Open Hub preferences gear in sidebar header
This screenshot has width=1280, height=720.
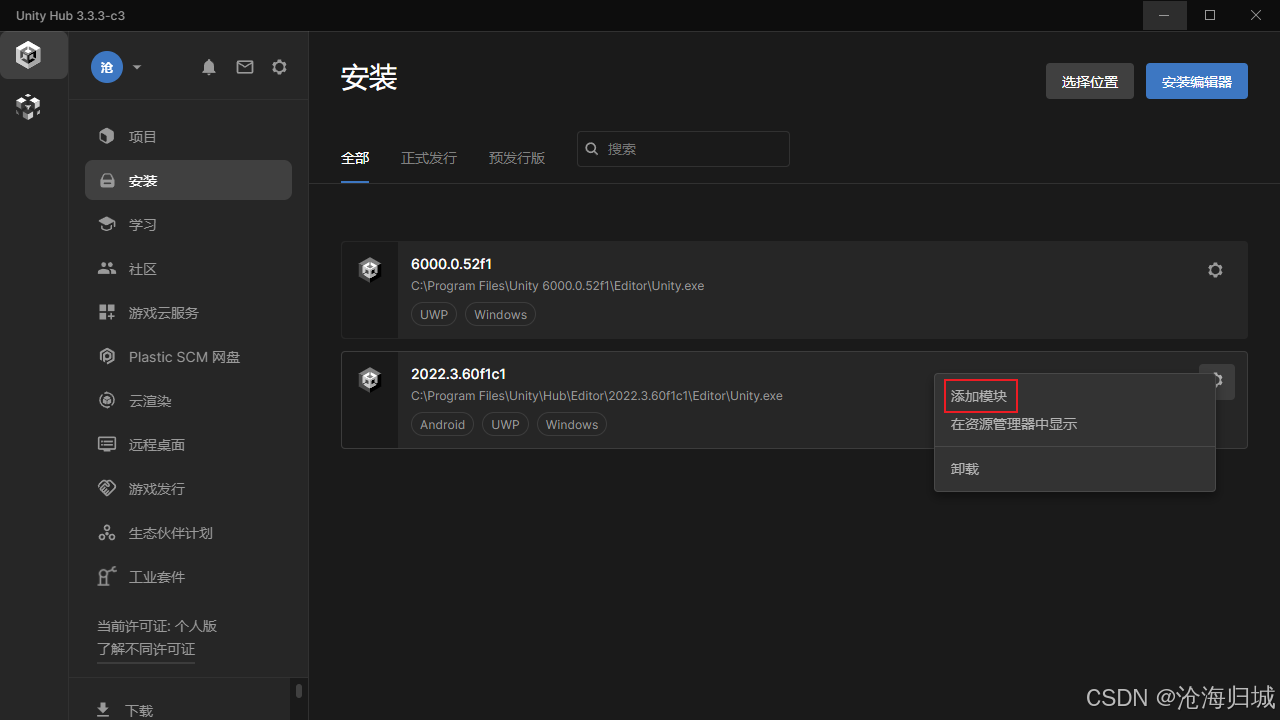[280, 67]
